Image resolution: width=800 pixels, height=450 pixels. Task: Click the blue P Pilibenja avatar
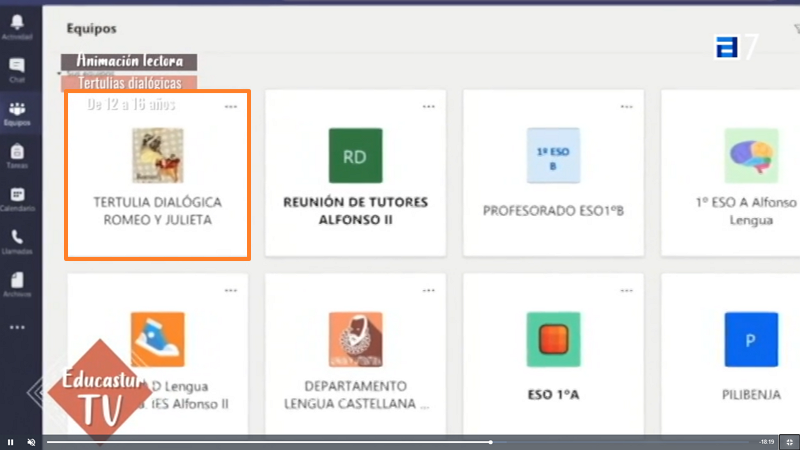coord(752,339)
